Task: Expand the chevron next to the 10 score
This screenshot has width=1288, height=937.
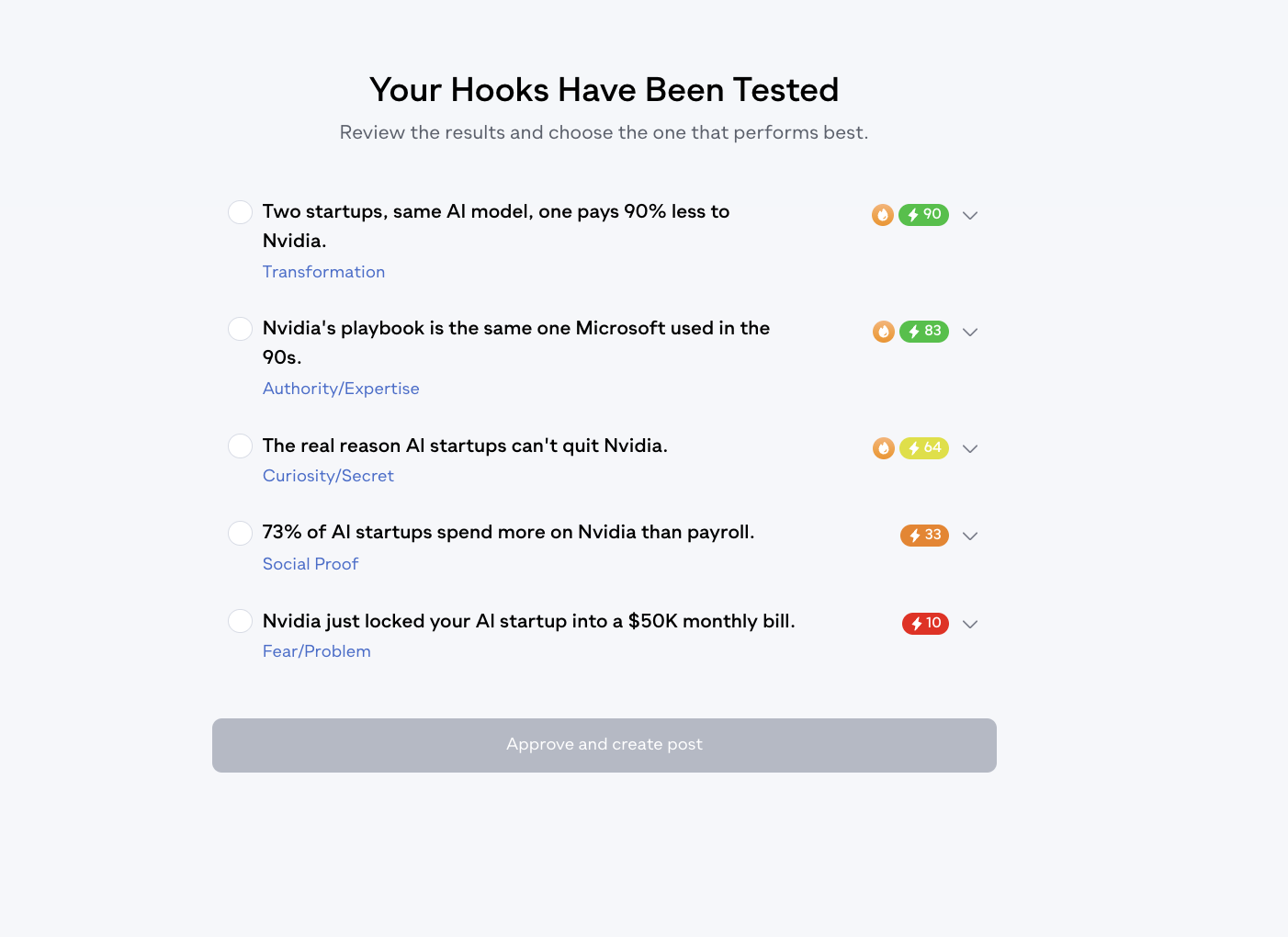Action: (x=970, y=625)
